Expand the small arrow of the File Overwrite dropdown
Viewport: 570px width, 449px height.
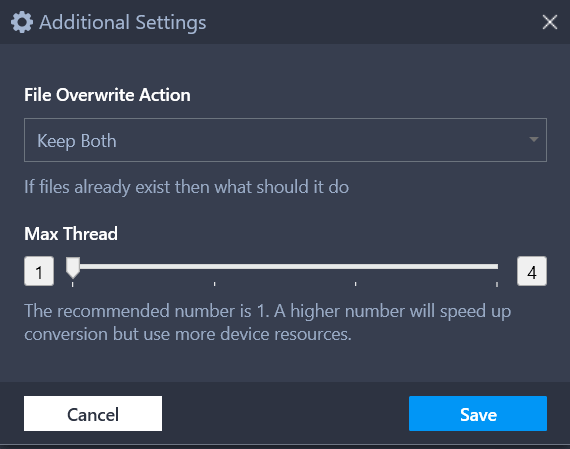pyautogui.click(x=534, y=140)
